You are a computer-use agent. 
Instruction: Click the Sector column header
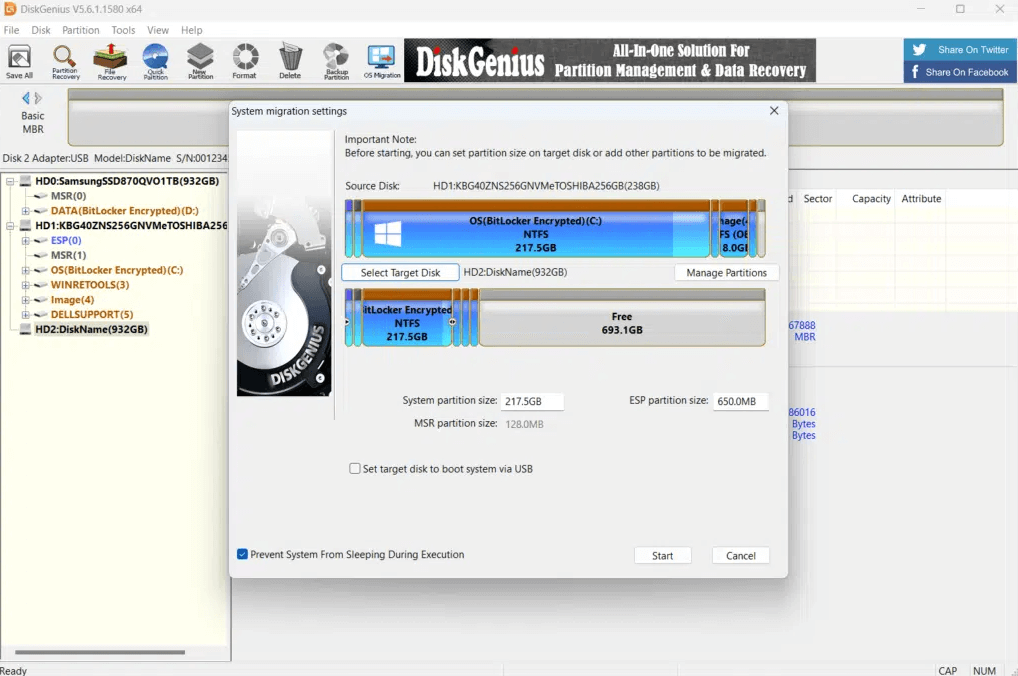coord(817,199)
